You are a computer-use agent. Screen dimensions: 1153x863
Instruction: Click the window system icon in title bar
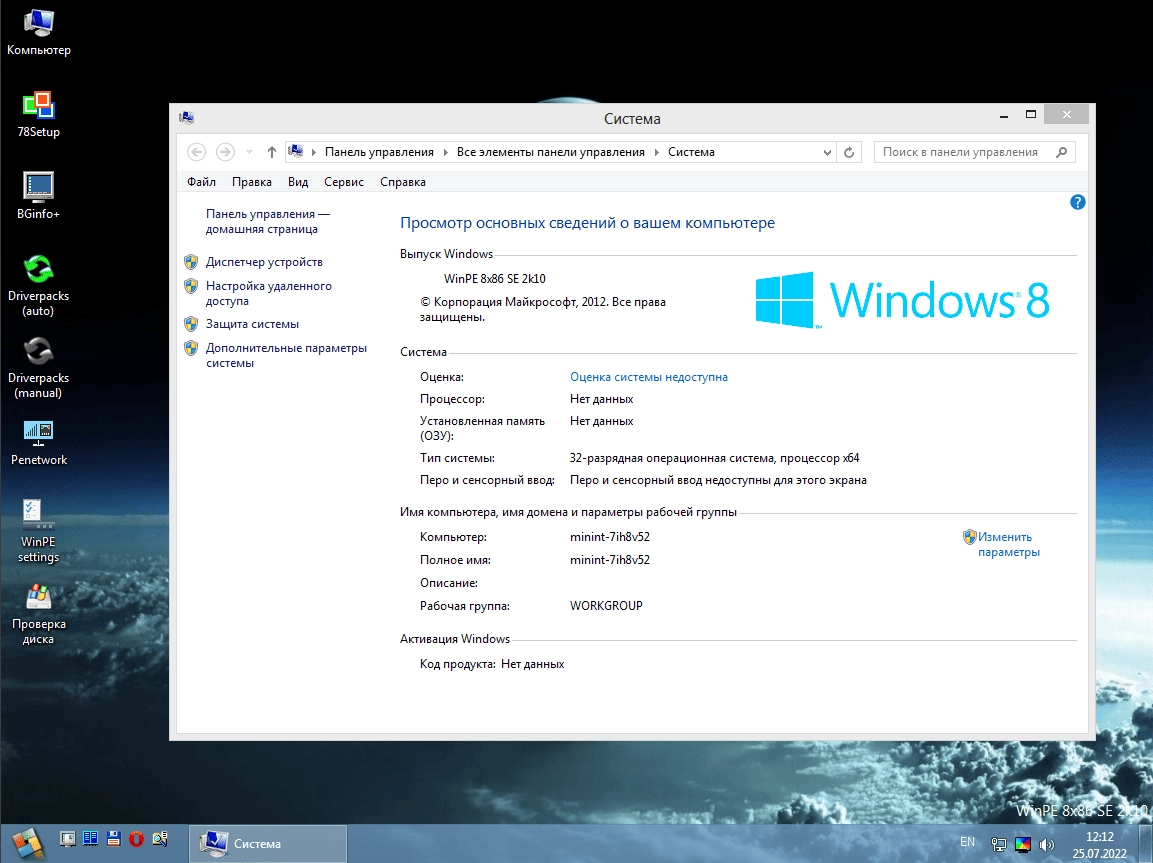click(187, 118)
